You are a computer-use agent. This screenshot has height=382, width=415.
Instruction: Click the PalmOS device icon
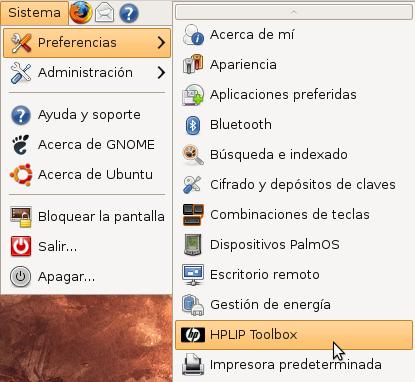pos(193,245)
